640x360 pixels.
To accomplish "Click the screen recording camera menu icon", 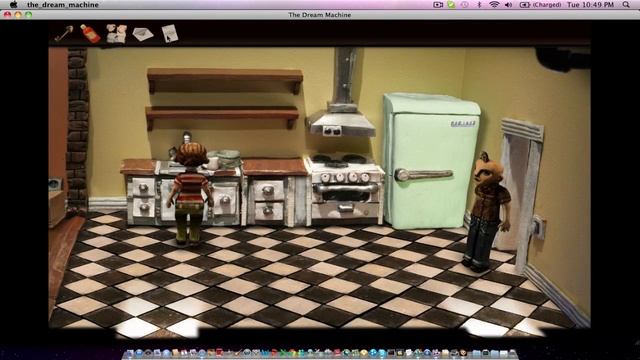I will pyautogui.click(x=438, y=4).
